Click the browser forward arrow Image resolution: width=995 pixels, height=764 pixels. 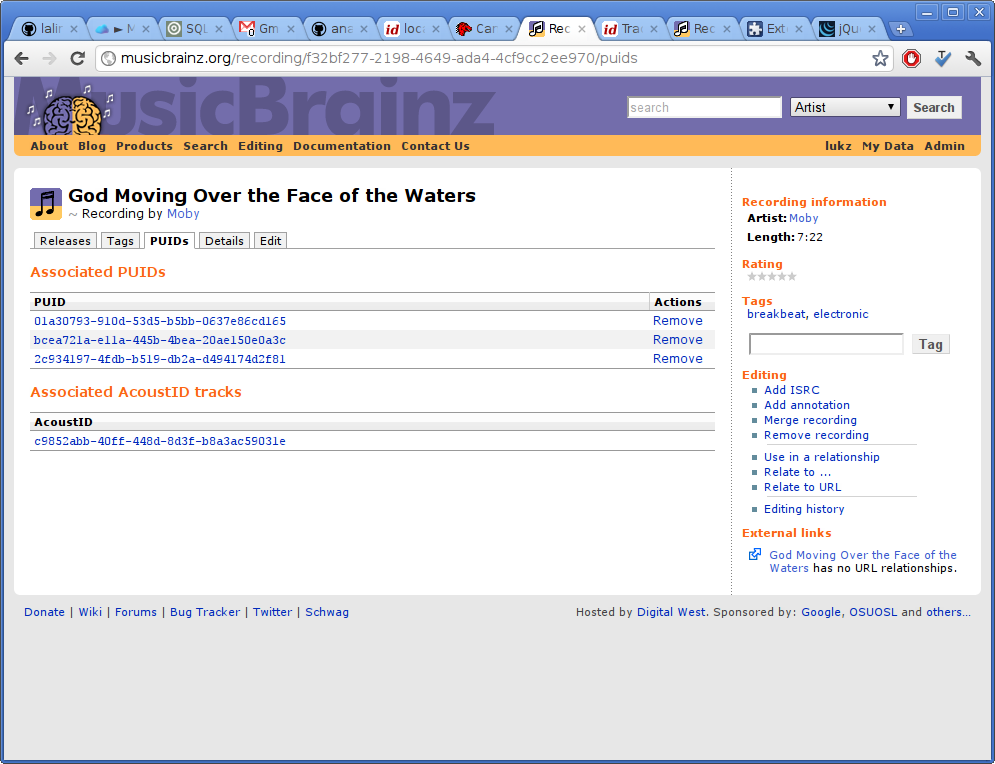49,58
